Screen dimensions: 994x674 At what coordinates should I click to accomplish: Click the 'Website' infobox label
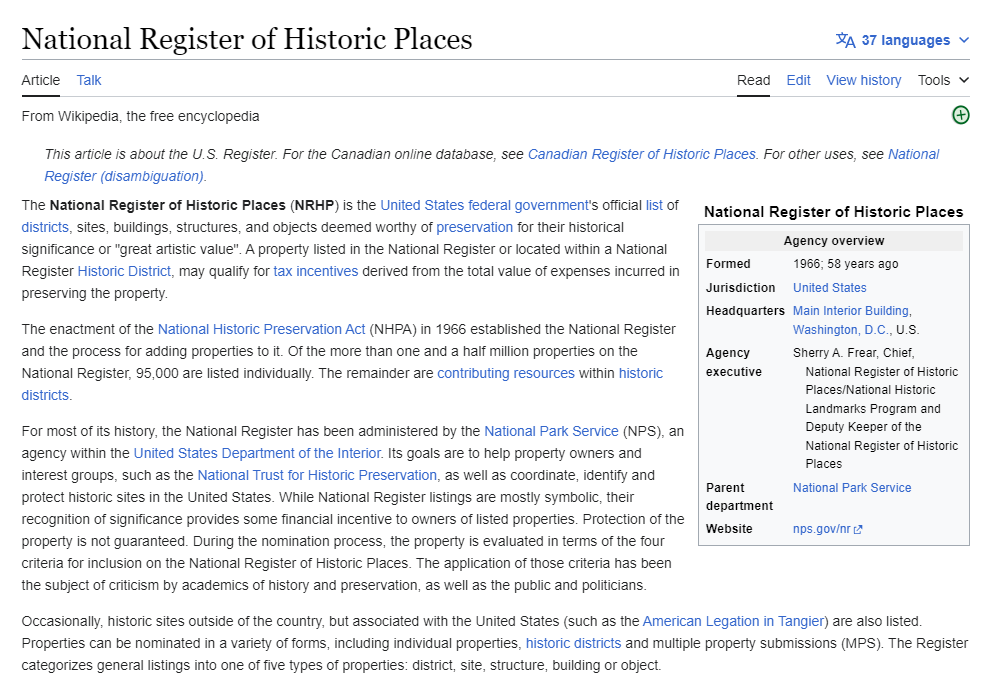[x=729, y=529]
